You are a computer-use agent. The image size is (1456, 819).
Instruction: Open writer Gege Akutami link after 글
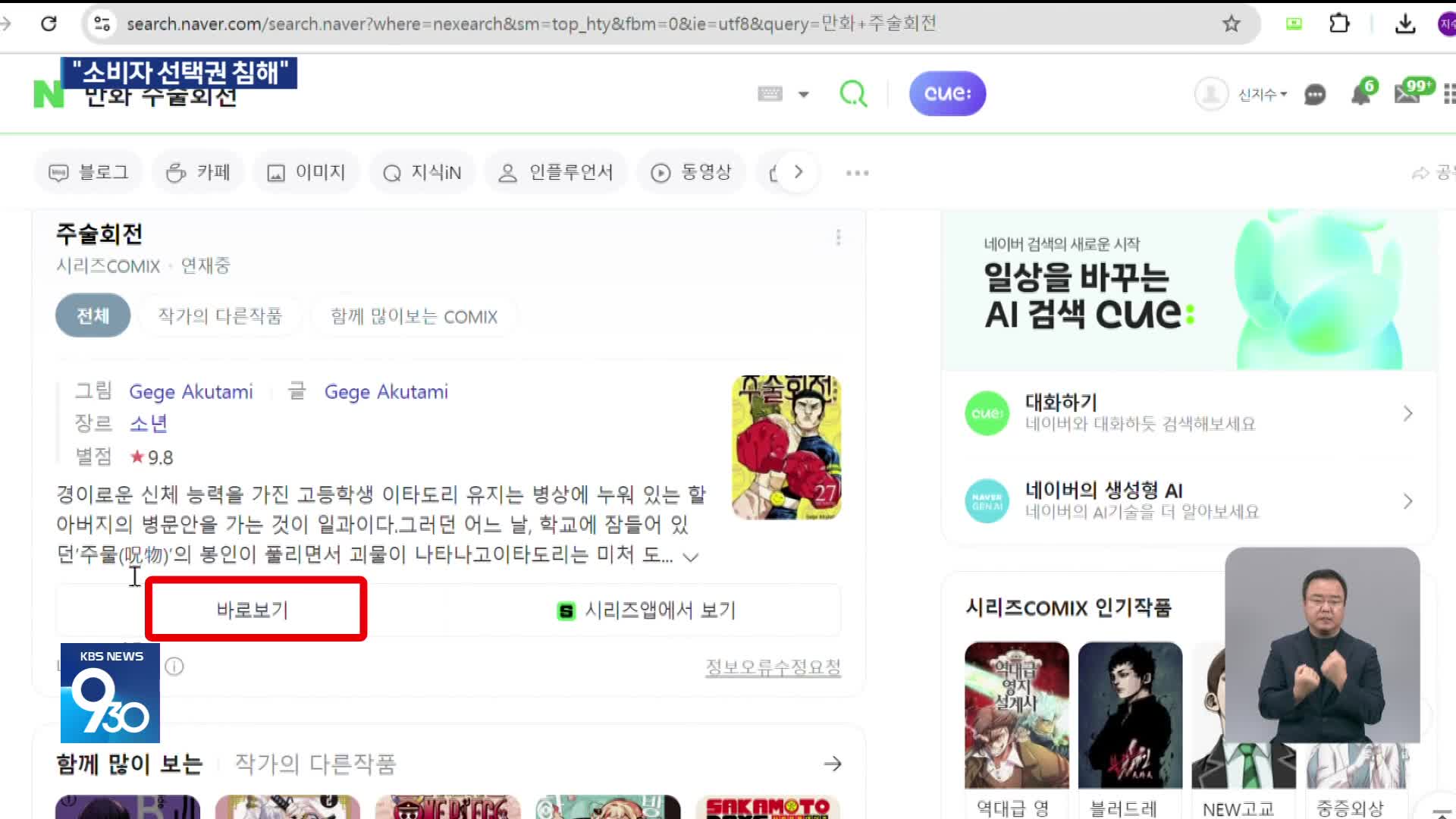tap(386, 391)
